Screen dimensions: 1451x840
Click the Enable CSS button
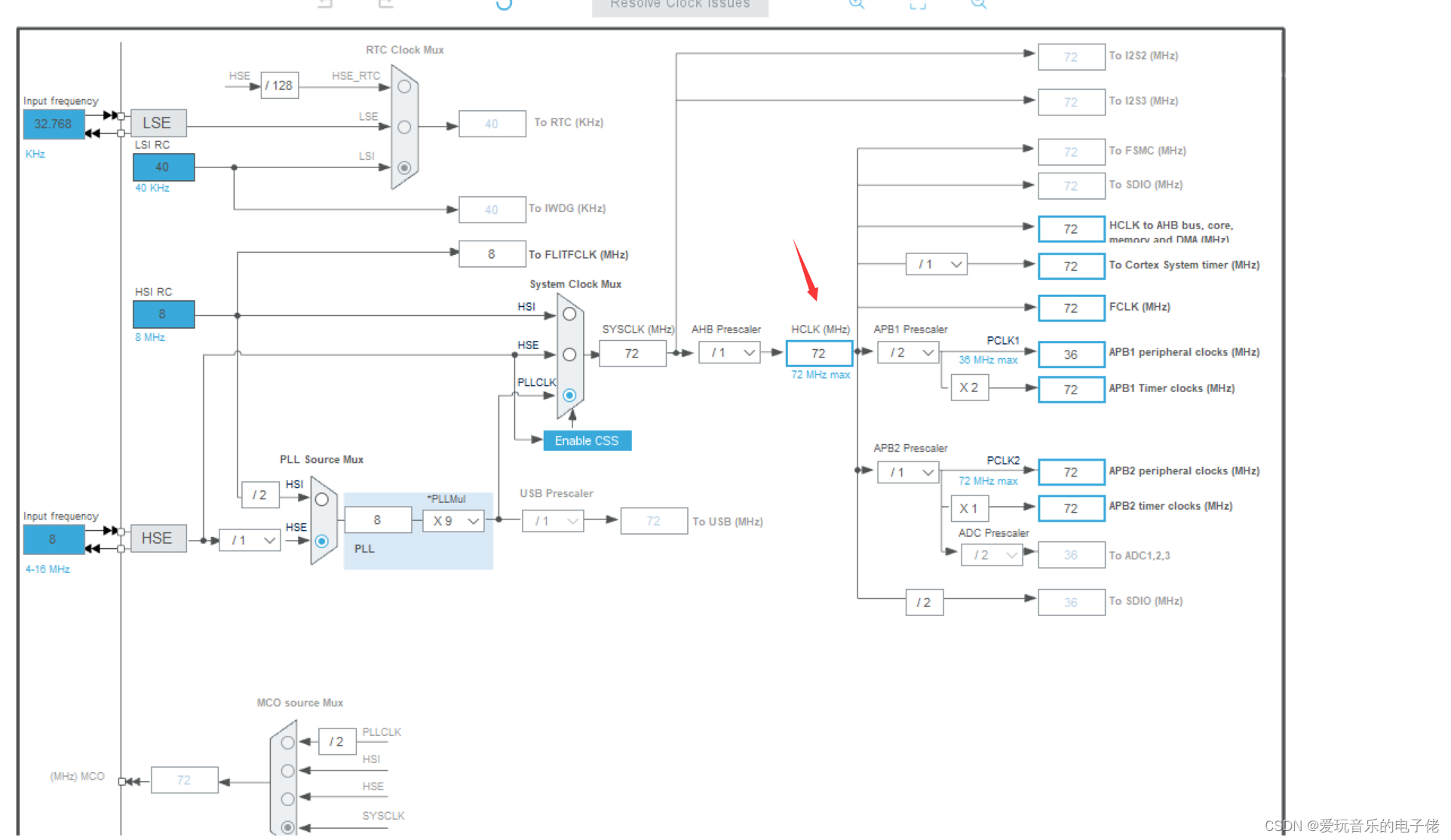(587, 440)
